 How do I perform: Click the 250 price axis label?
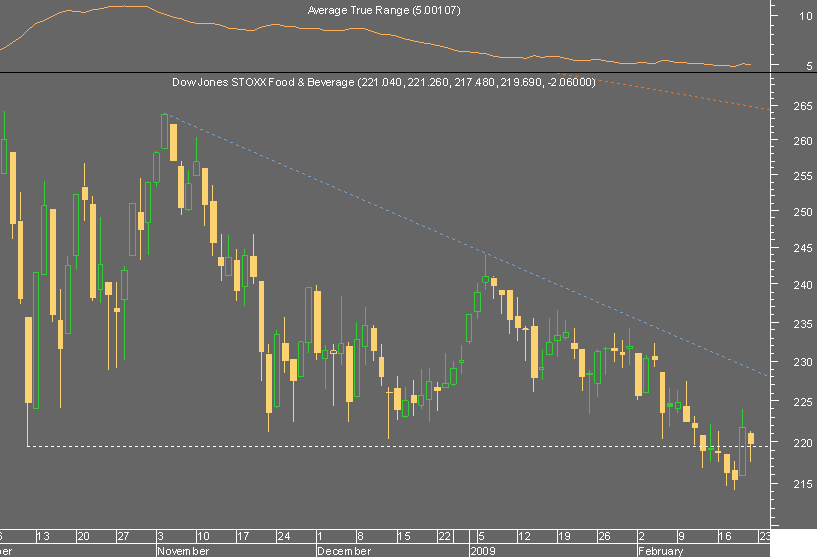click(x=803, y=212)
